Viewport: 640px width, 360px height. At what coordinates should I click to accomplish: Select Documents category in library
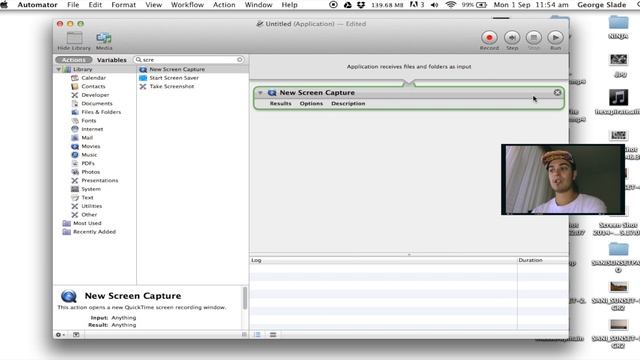coord(97,103)
